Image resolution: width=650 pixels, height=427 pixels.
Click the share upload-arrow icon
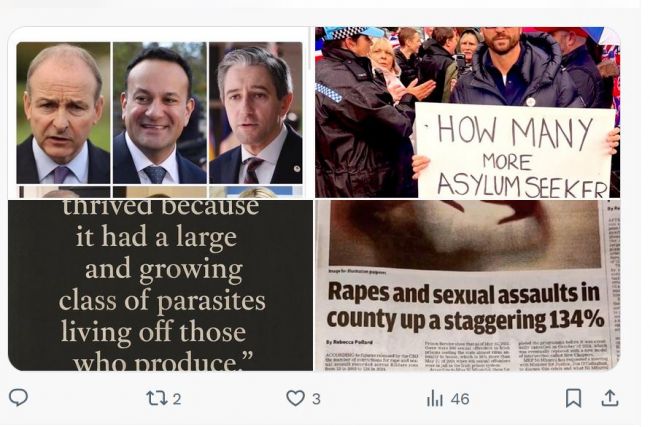610,398
